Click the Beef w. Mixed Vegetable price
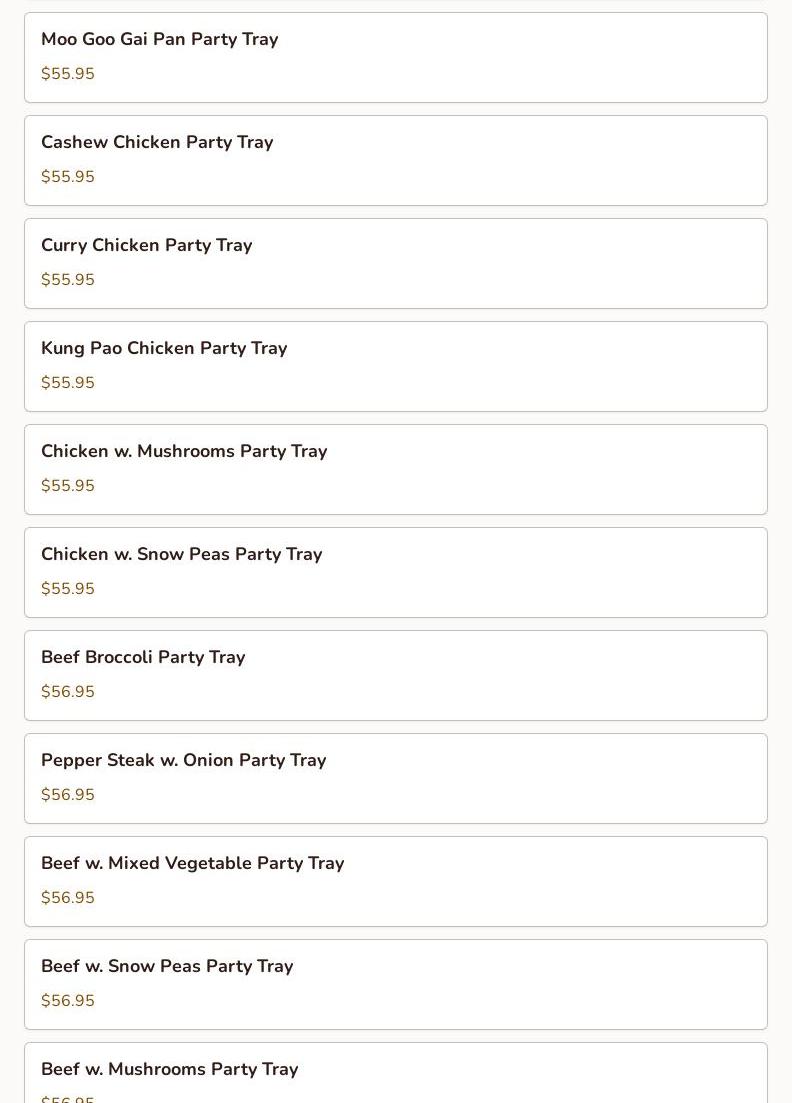 pos(68,898)
